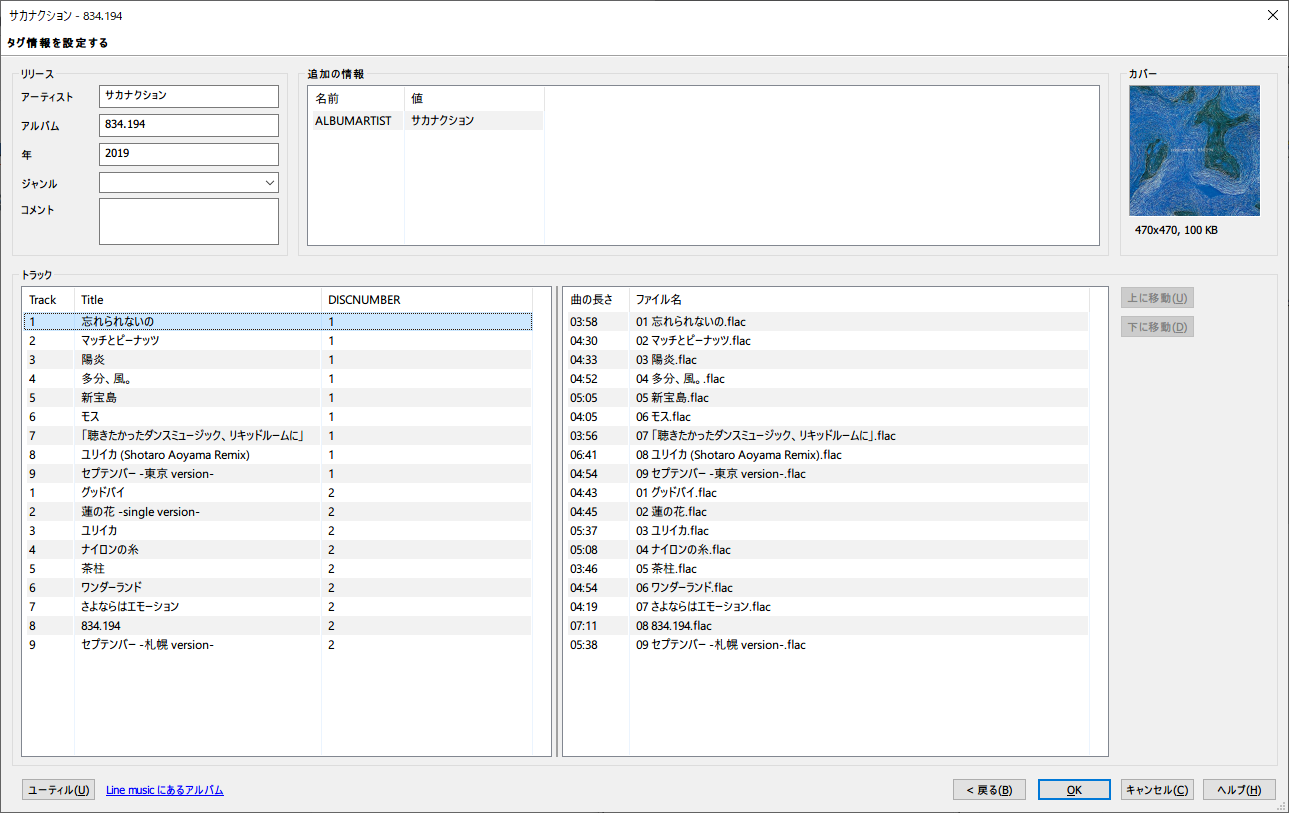
Task: Select title 蓮の花 -single version-
Action: 140,512
